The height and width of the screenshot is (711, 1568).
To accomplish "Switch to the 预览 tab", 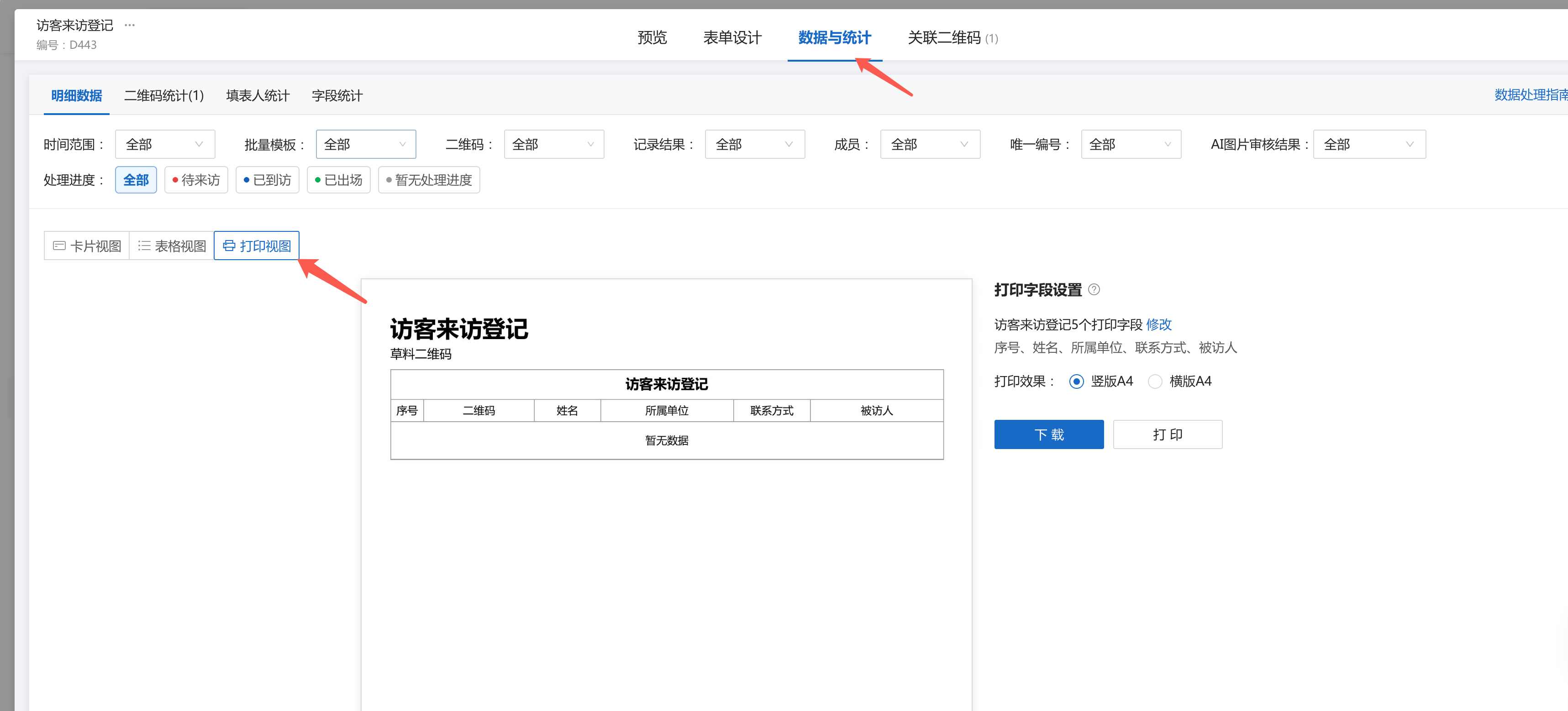I will tap(652, 38).
